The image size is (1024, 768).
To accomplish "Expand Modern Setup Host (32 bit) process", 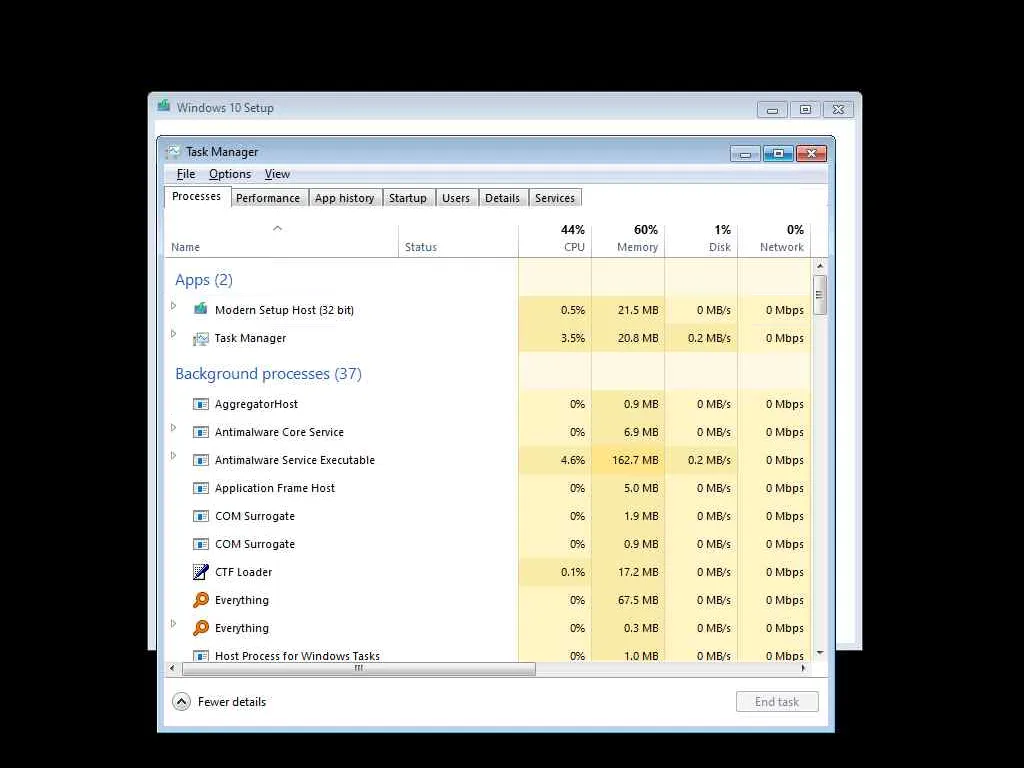I will (x=174, y=306).
